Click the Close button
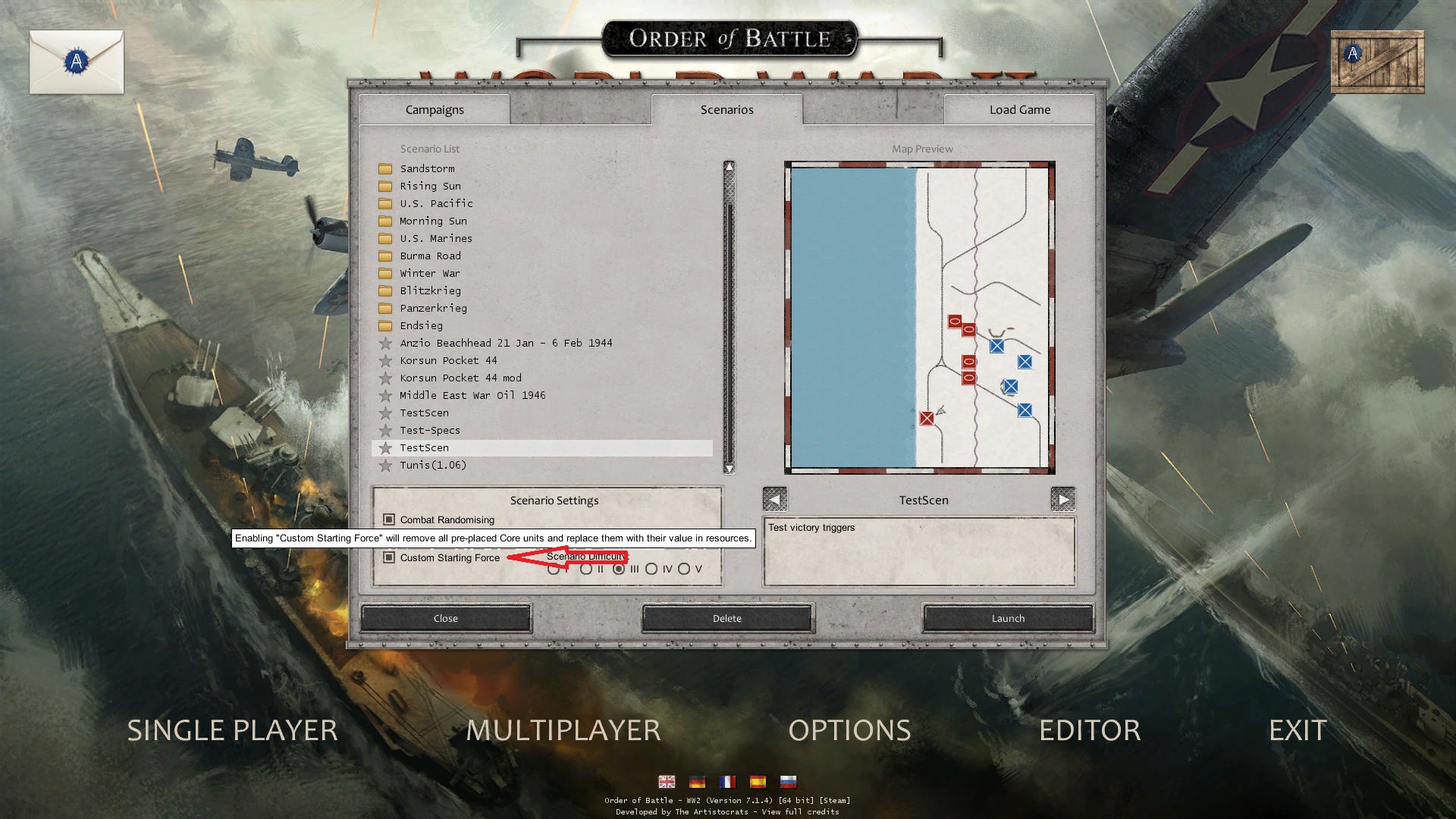Viewport: 1456px width, 819px height. [446, 618]
